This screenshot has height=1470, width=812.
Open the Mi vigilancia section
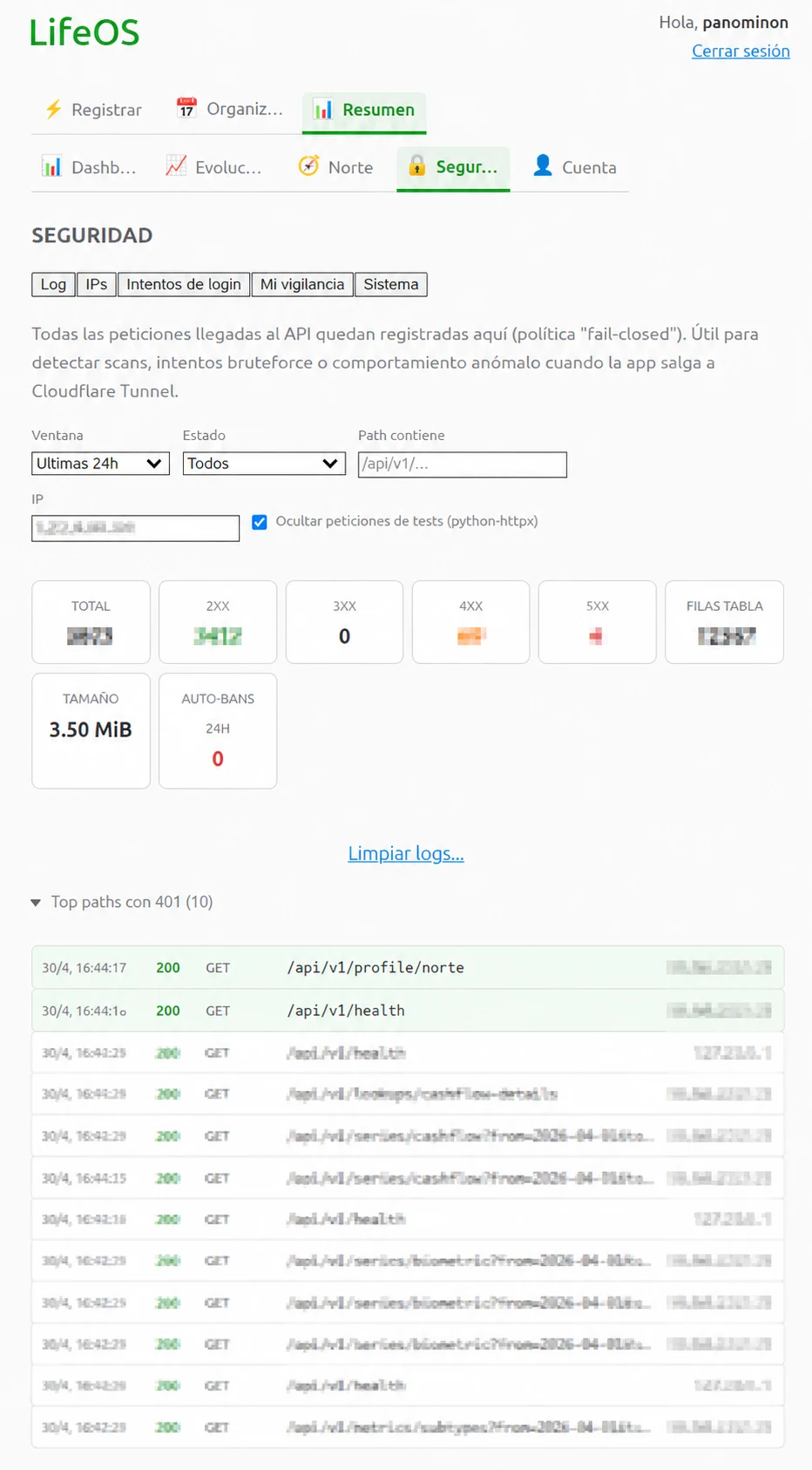coord(302,284)
